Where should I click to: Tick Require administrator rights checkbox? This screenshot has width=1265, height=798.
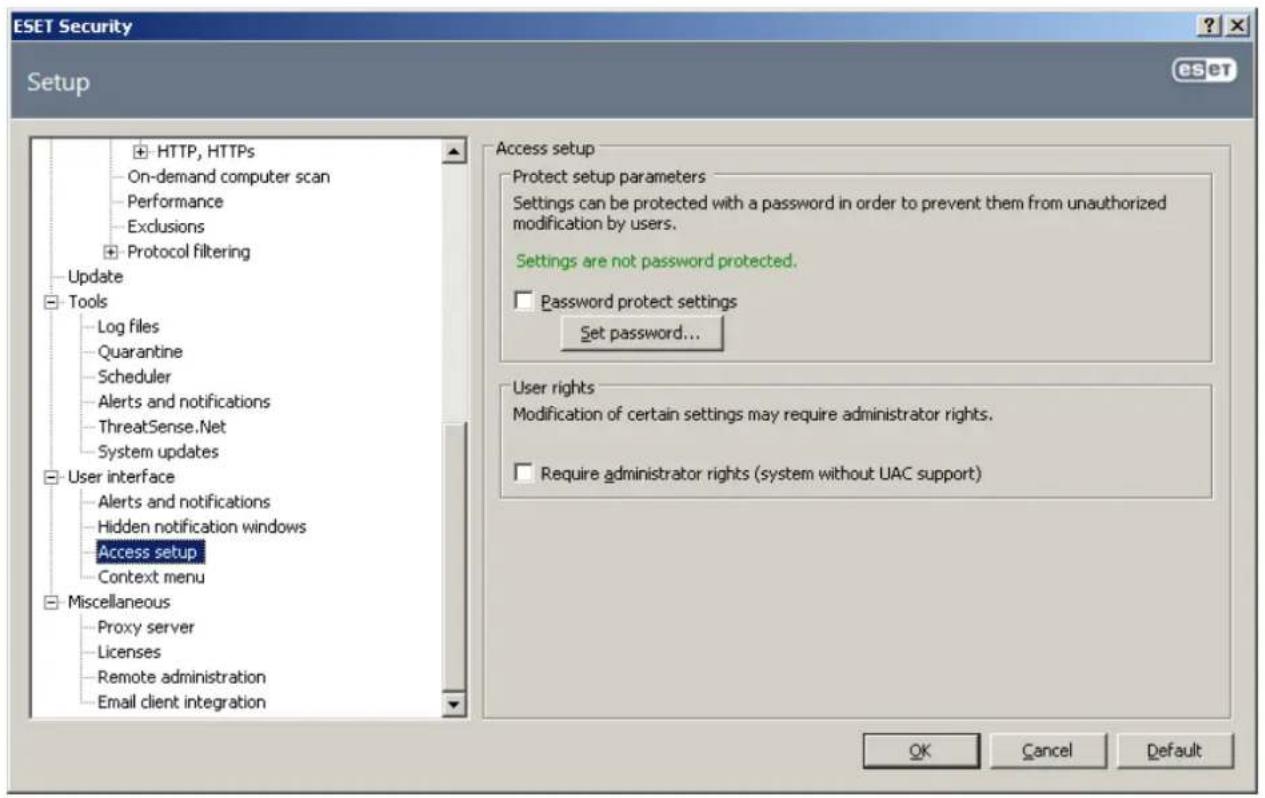[x=524, y=473]
